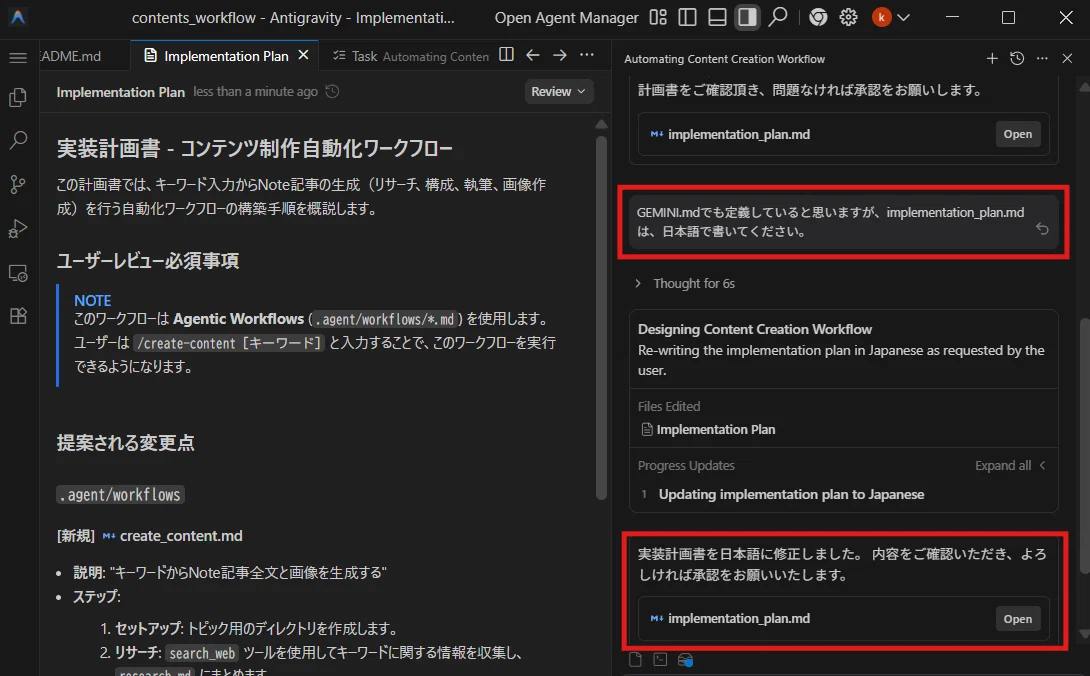Close the Implementation Plan tab
This screenshot has width=1090, height=676.
pyautogui.click(x=303, y=55)
